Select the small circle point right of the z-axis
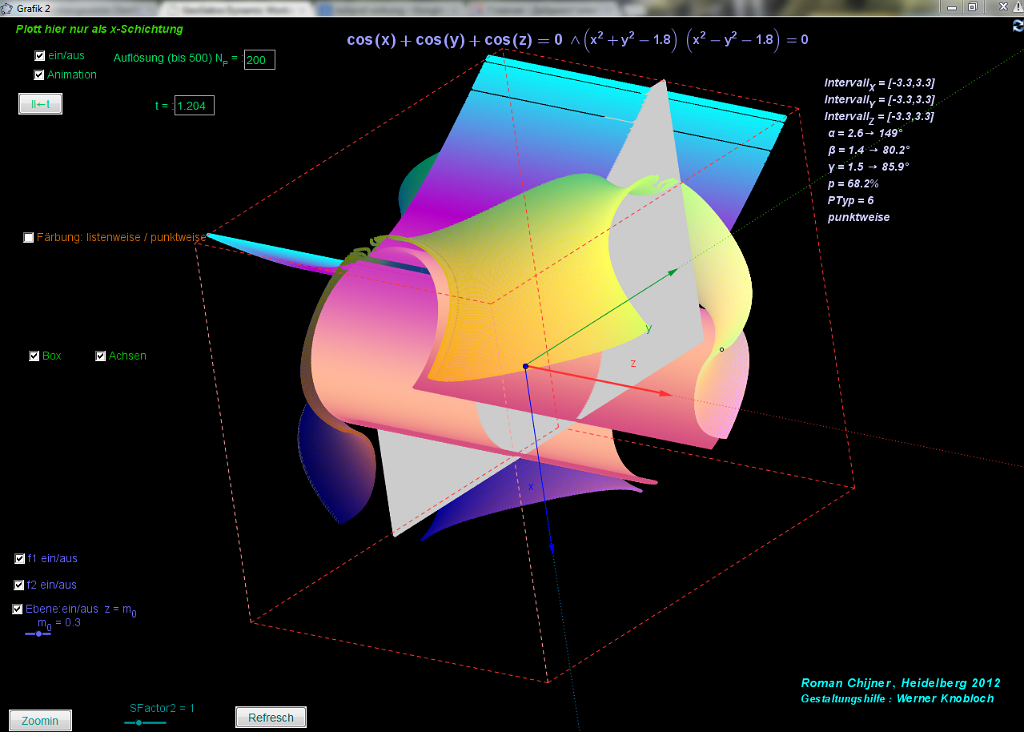The image size is (1024, 732). point(721,349)
